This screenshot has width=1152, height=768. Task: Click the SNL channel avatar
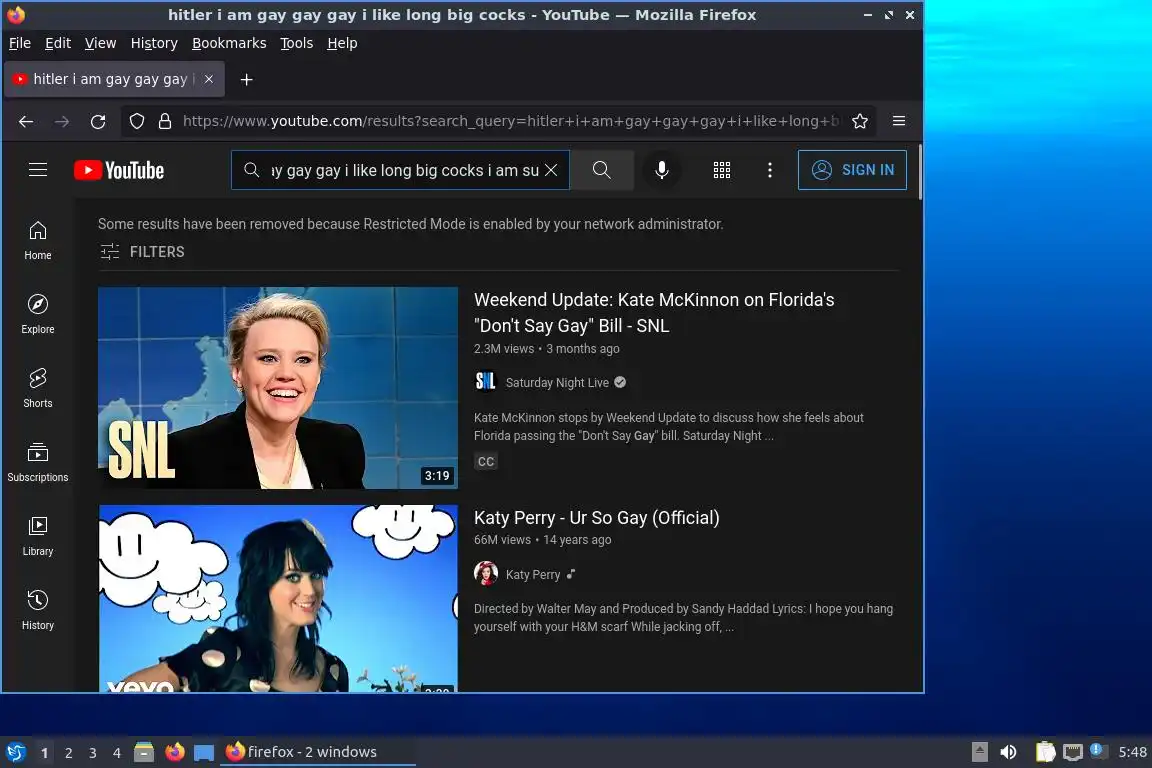[486, 381]
